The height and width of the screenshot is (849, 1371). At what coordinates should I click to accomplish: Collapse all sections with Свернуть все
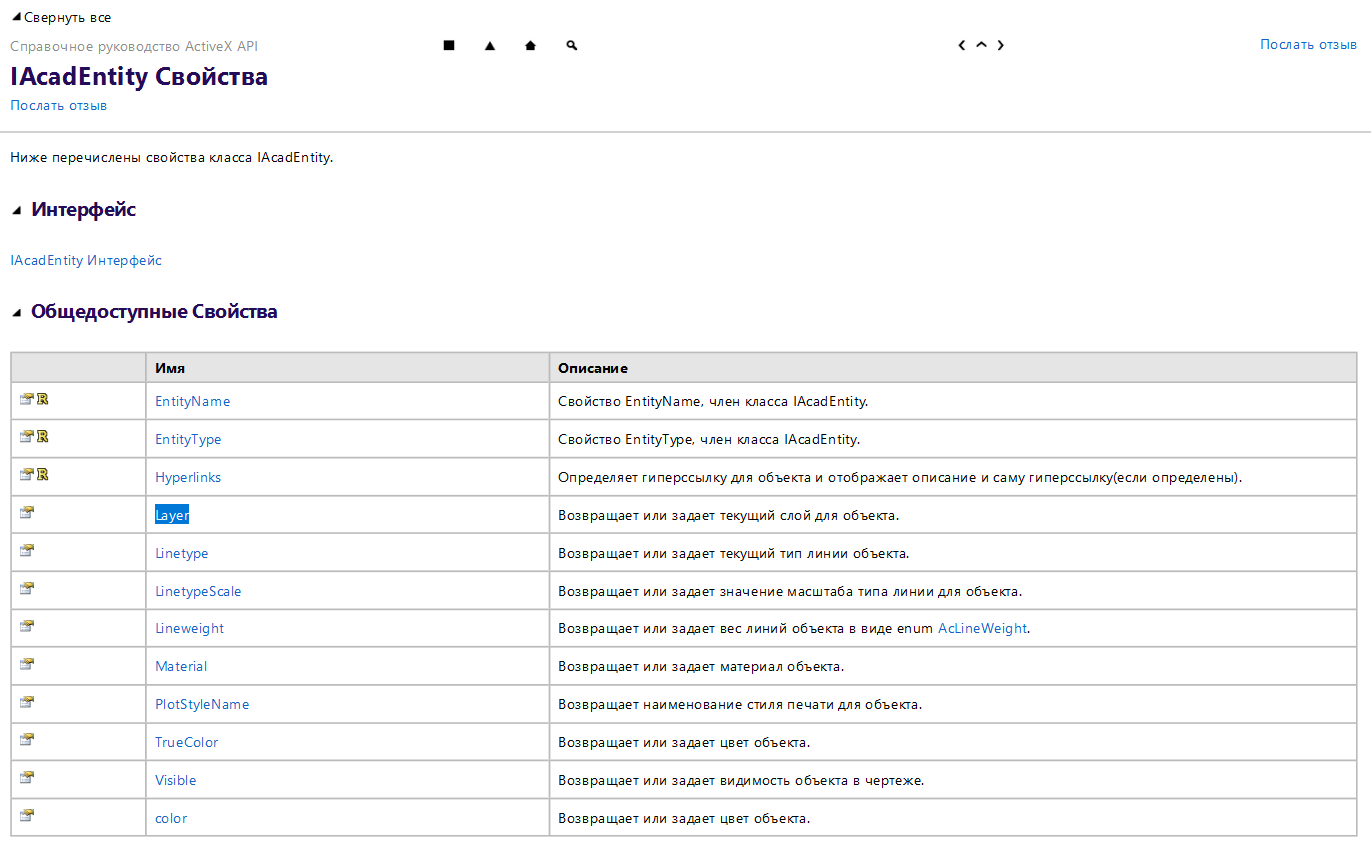point(61,17)
